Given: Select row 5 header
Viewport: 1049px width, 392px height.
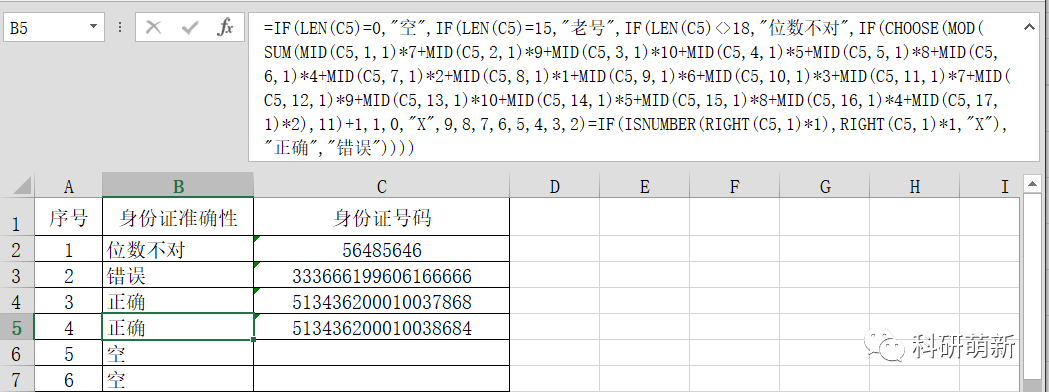Looking at the screenshot, I should (x=17, y=327).
